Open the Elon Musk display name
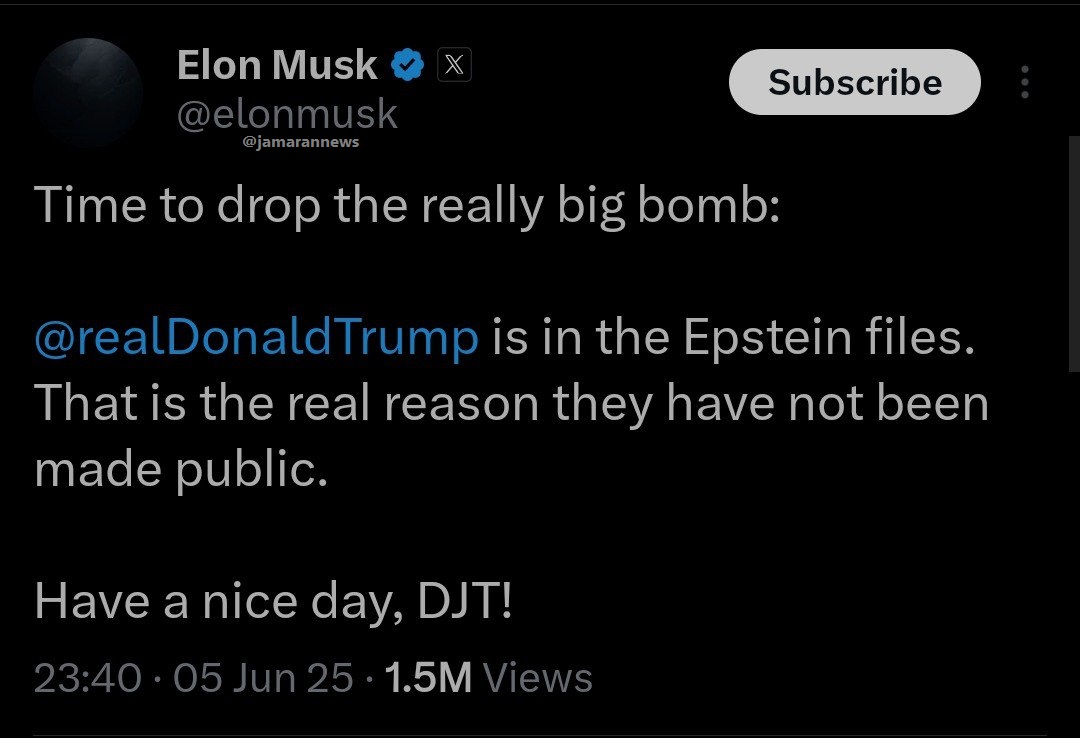 coord(277,66)
